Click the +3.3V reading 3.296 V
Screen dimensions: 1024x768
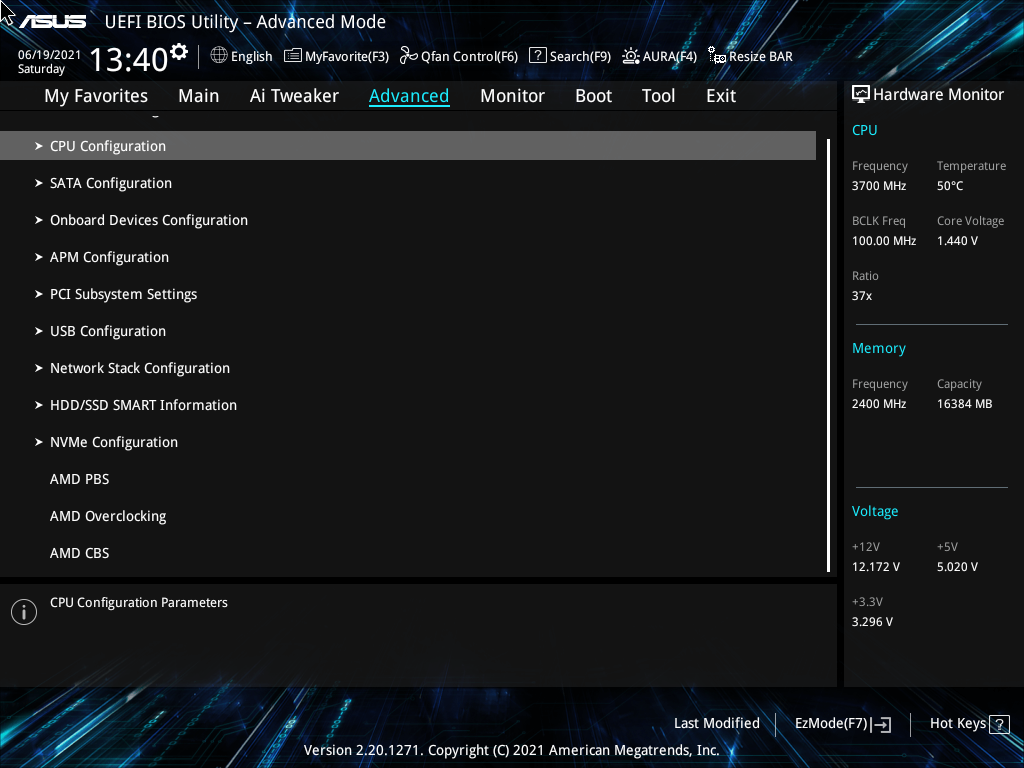872,622
